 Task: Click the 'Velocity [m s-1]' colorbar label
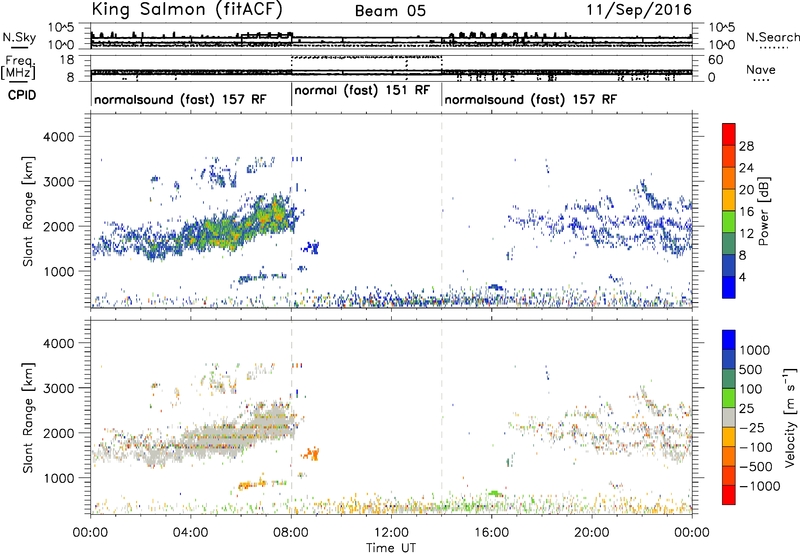[790, 417]
